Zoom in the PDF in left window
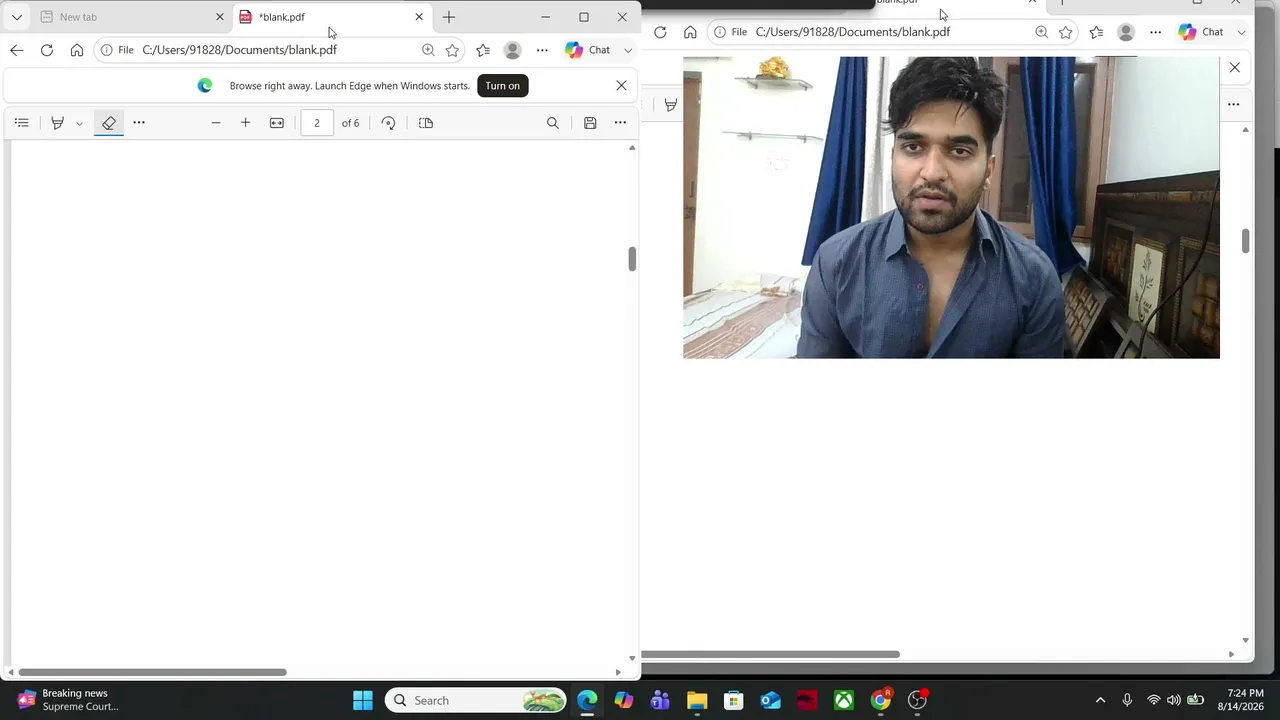This screenshot has width=1280, height=720. click(x=245, y=123)
